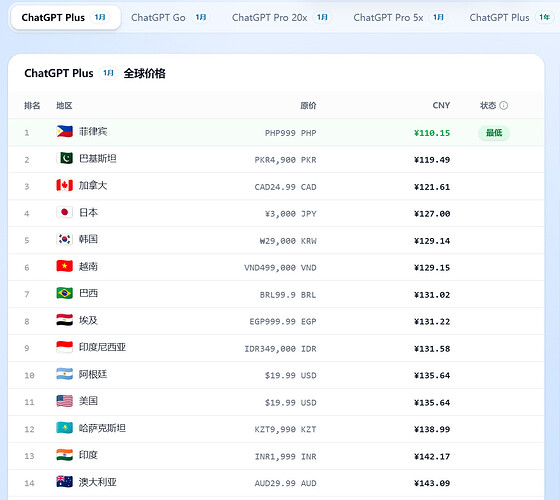Click the PHP999 PHP original price
The height and width of the screenshot is (500, 560).
pyautogui.click(x=290, y=133)
